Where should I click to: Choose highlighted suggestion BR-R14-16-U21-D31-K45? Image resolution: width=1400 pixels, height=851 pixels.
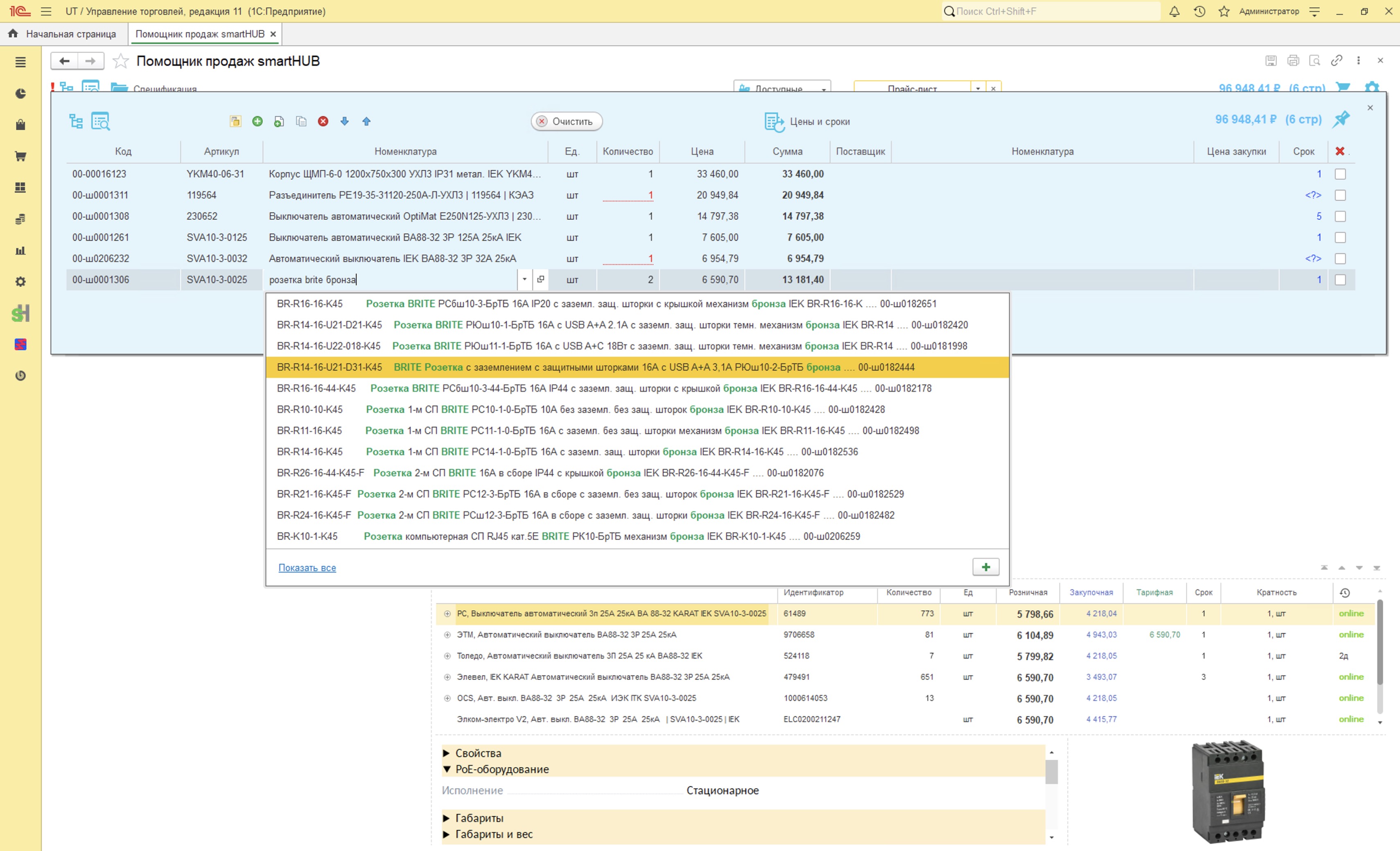click(x=637, y=367)
